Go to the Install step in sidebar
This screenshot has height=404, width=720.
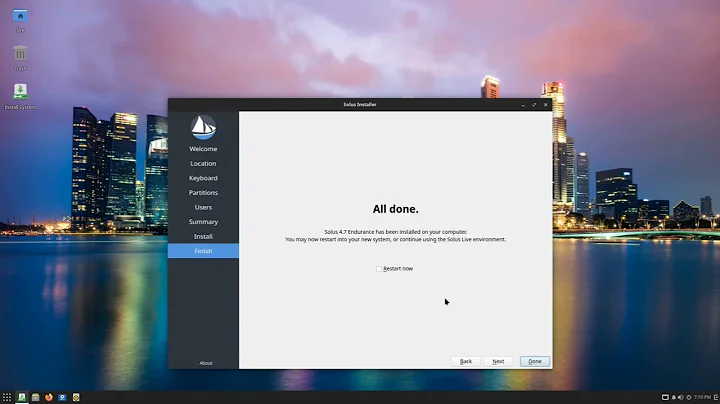(x=203, y=236)
